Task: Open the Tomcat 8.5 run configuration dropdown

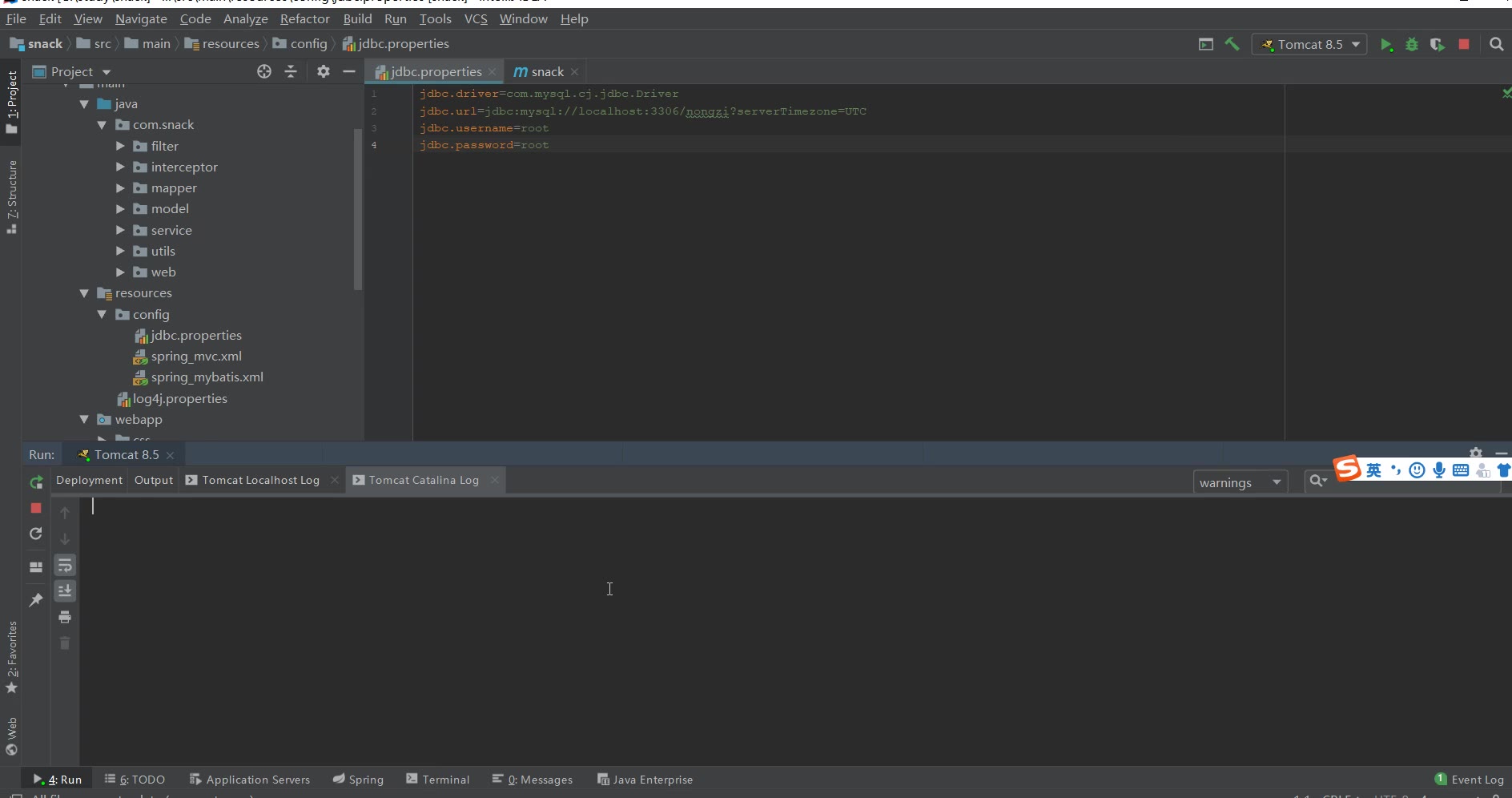Action: pos(1310,45)
